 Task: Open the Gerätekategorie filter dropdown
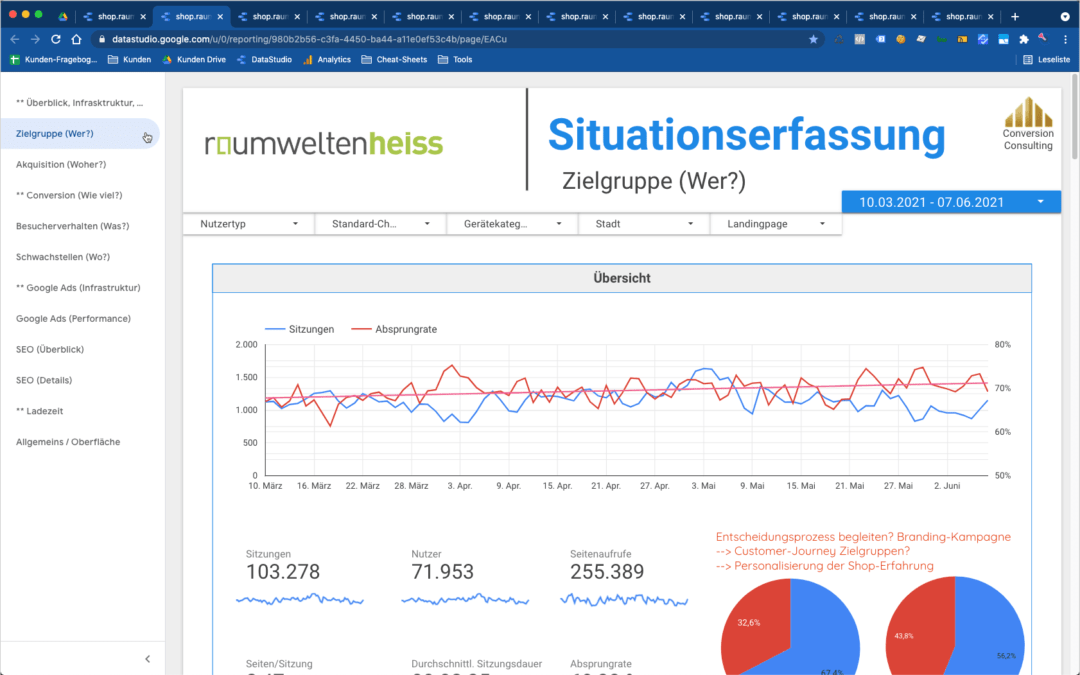[512, 224]
